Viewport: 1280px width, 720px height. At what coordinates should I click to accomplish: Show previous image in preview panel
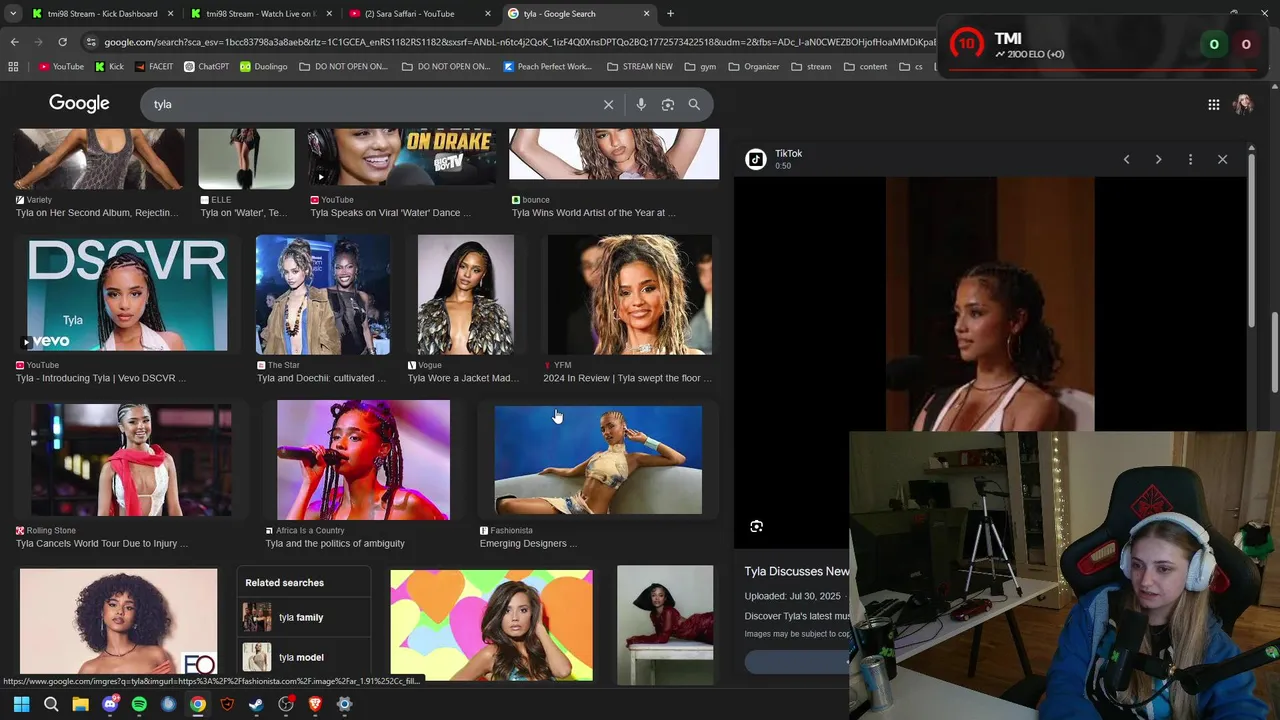1126,159
